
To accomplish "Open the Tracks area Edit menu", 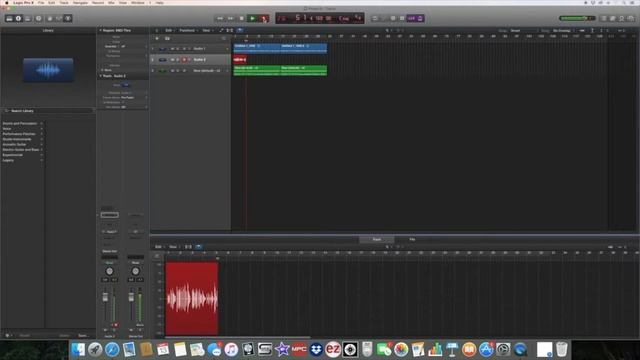I will (x=169, y=30).
